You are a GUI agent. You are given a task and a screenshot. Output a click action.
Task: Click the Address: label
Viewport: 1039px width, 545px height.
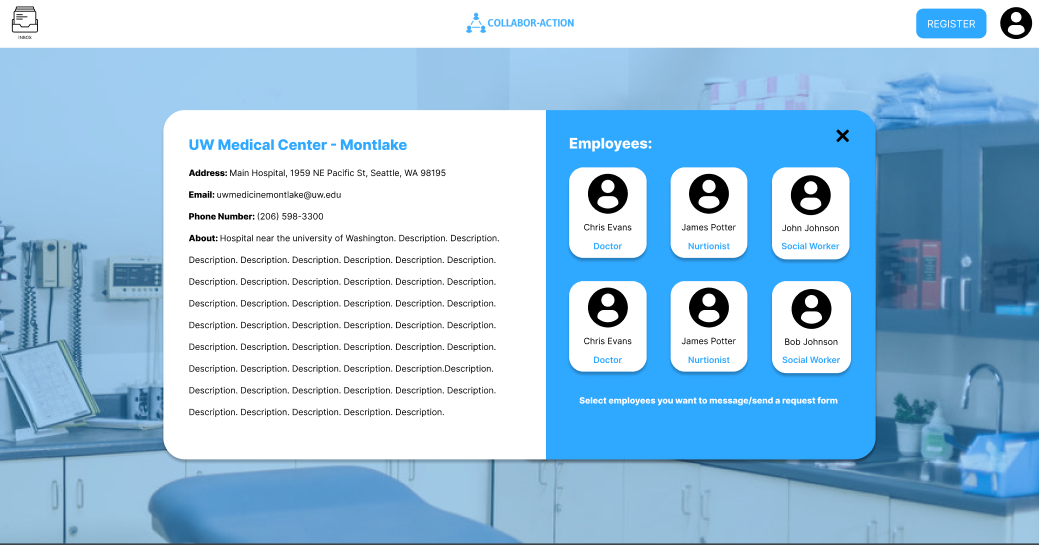208,173
